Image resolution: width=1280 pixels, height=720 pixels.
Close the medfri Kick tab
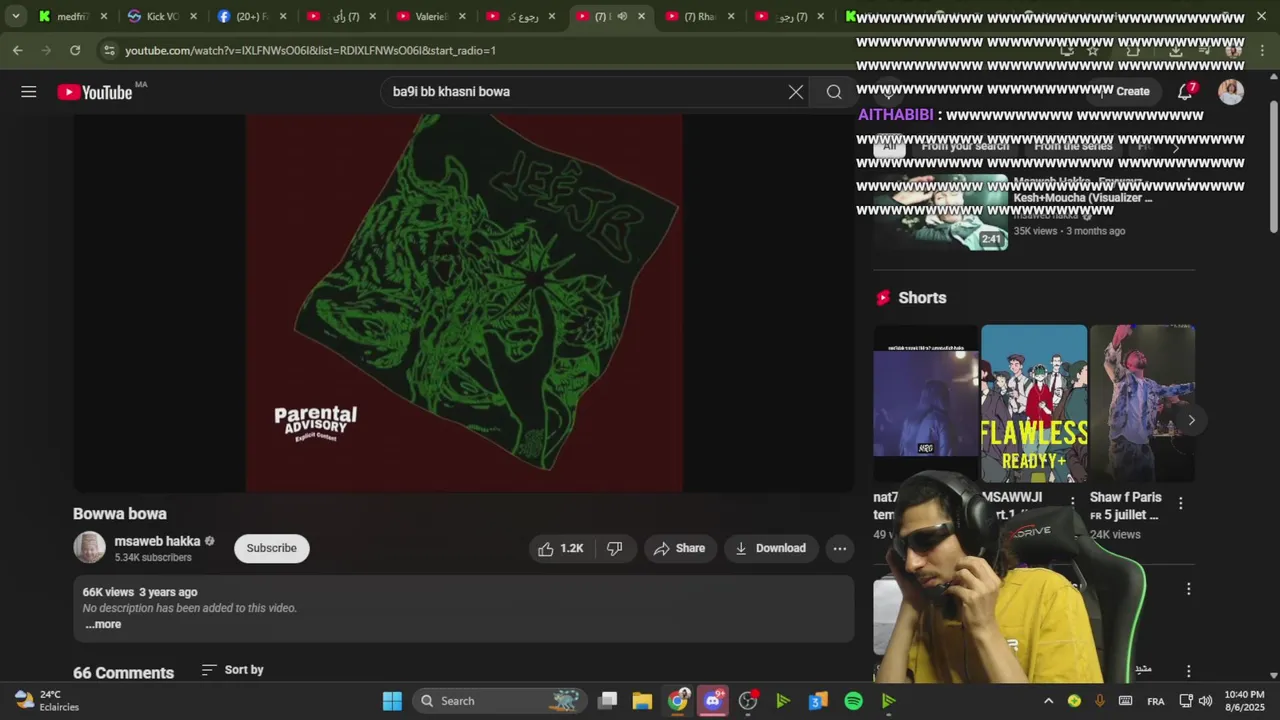pos(103,16)
